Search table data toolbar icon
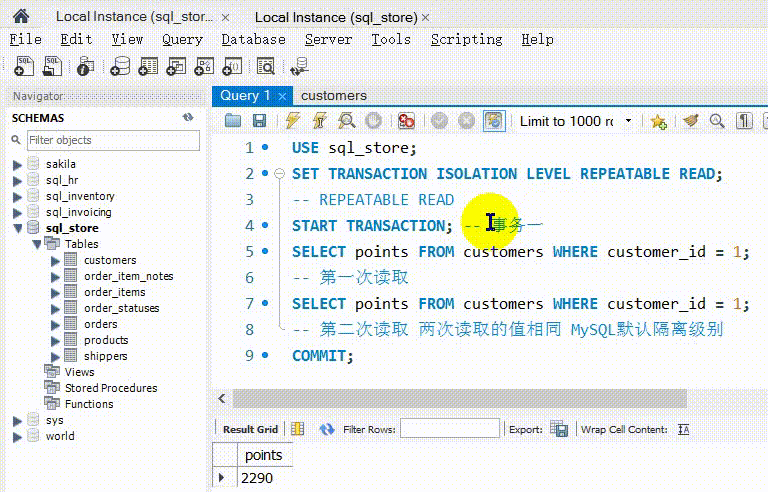 tap(265, 66)
